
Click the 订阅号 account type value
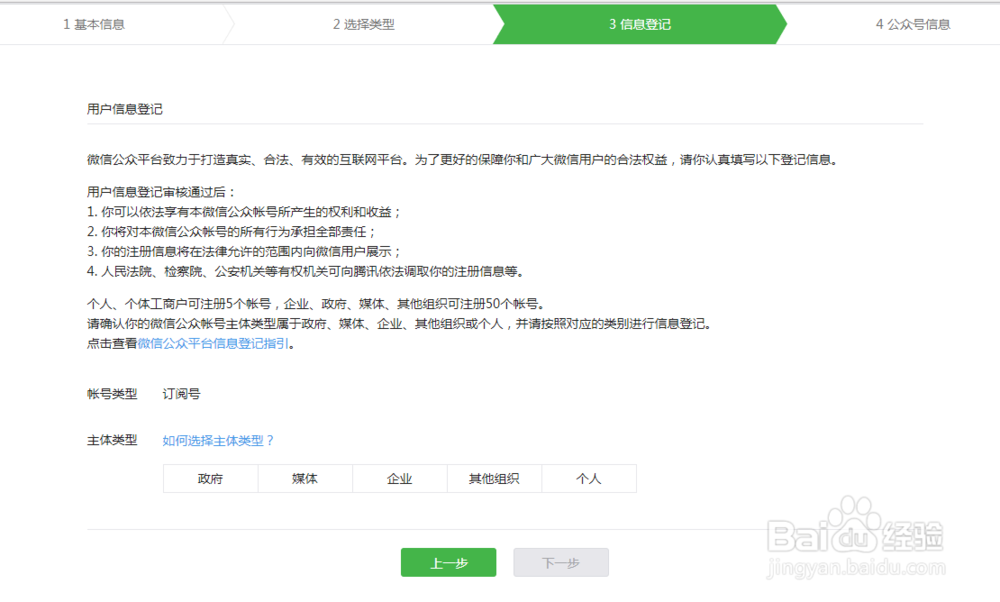(x=181, y=394)
